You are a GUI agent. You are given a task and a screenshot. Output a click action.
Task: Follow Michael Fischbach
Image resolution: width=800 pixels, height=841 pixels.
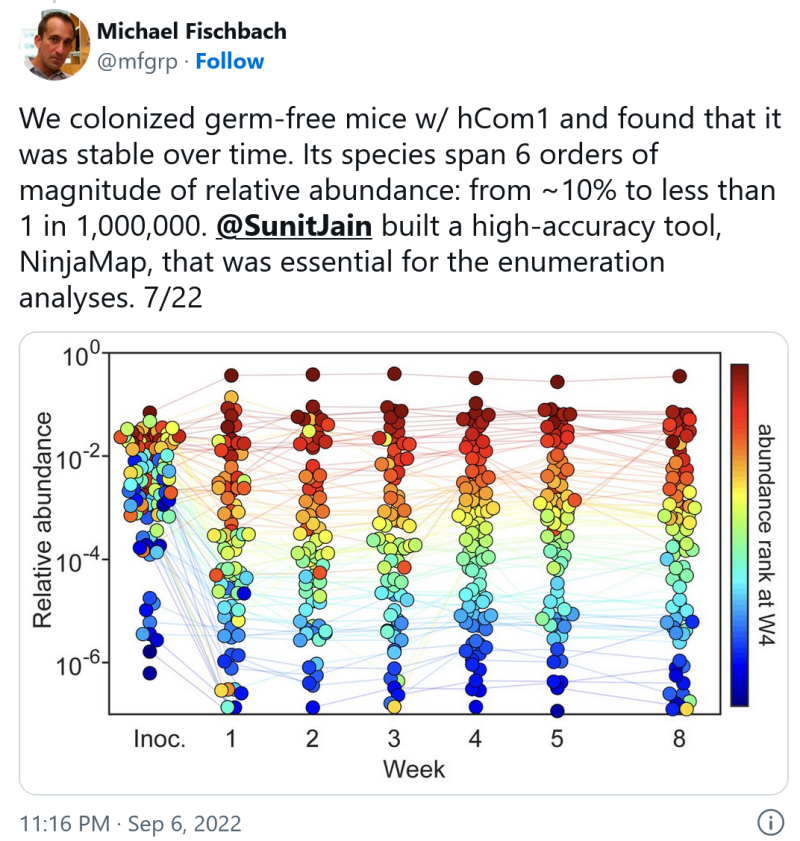(x=230, y=62)
